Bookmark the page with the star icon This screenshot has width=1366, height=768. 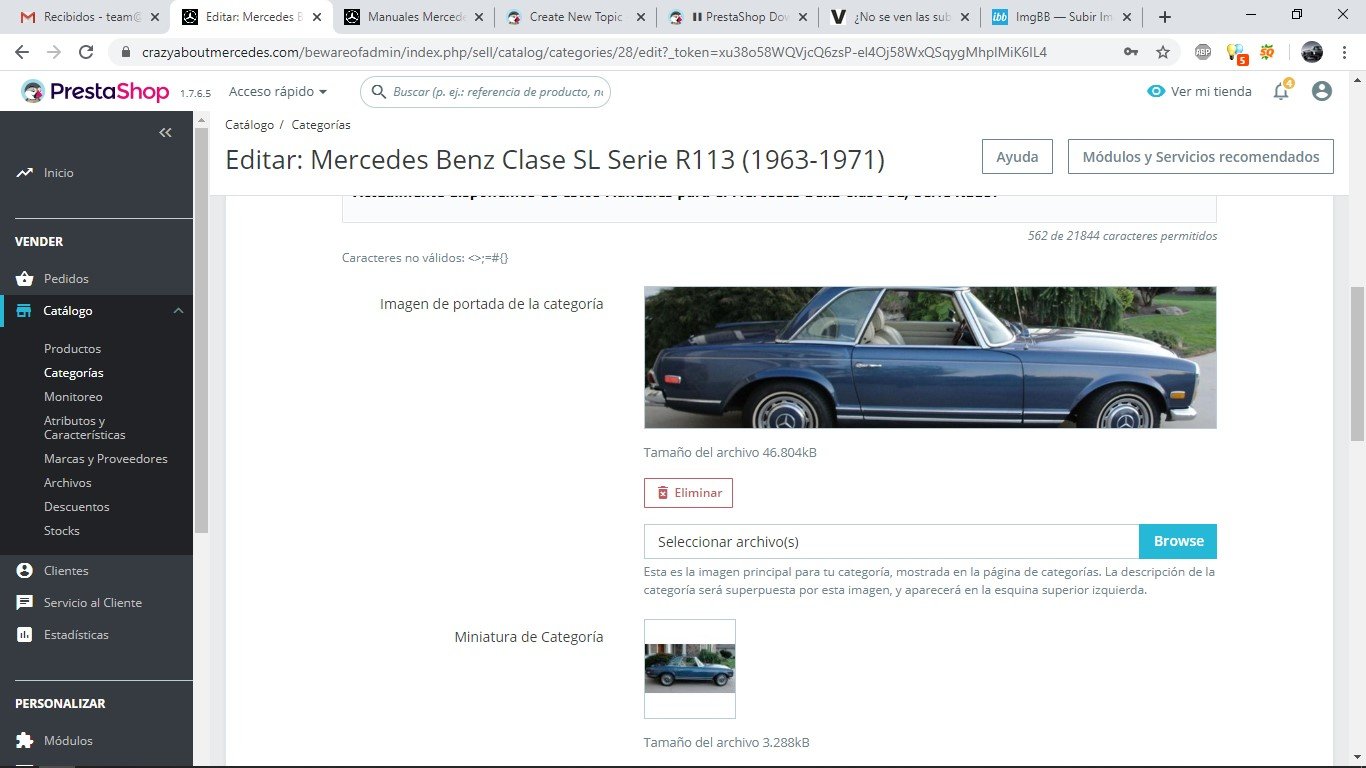click(x=1162, y=52)
